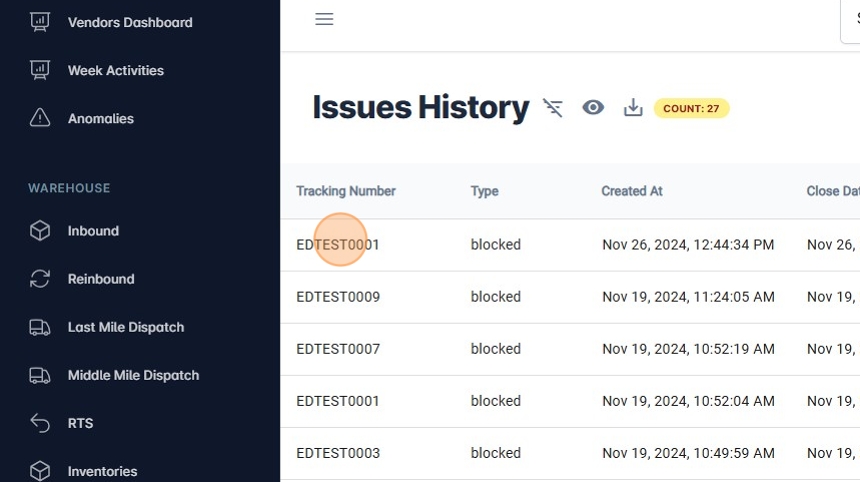Open Middle Mile Dispatch page
The height and width of the screenshot is (482, 860).
[x=133, y=376]
